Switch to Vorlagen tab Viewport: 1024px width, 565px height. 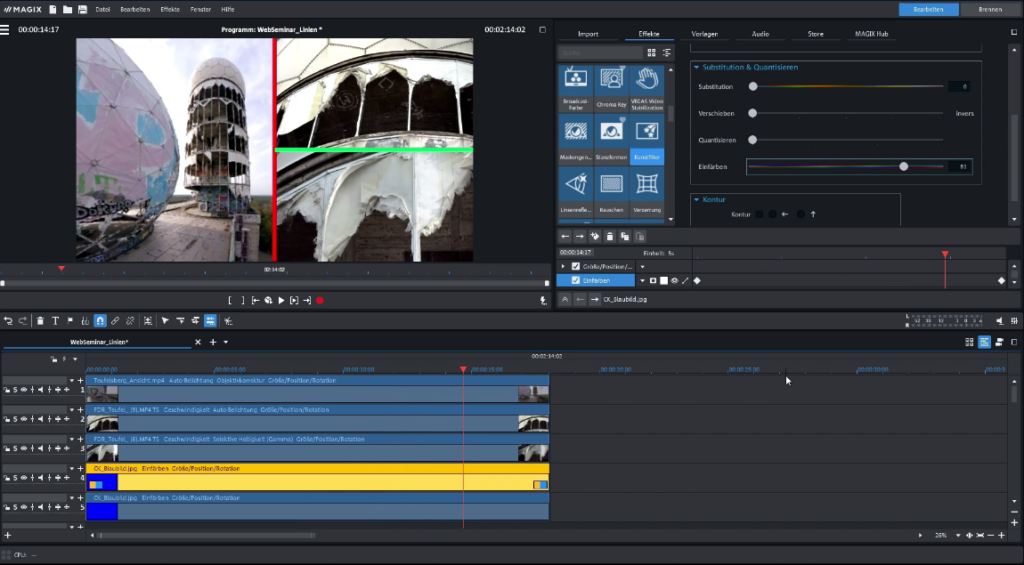point(705,34)
